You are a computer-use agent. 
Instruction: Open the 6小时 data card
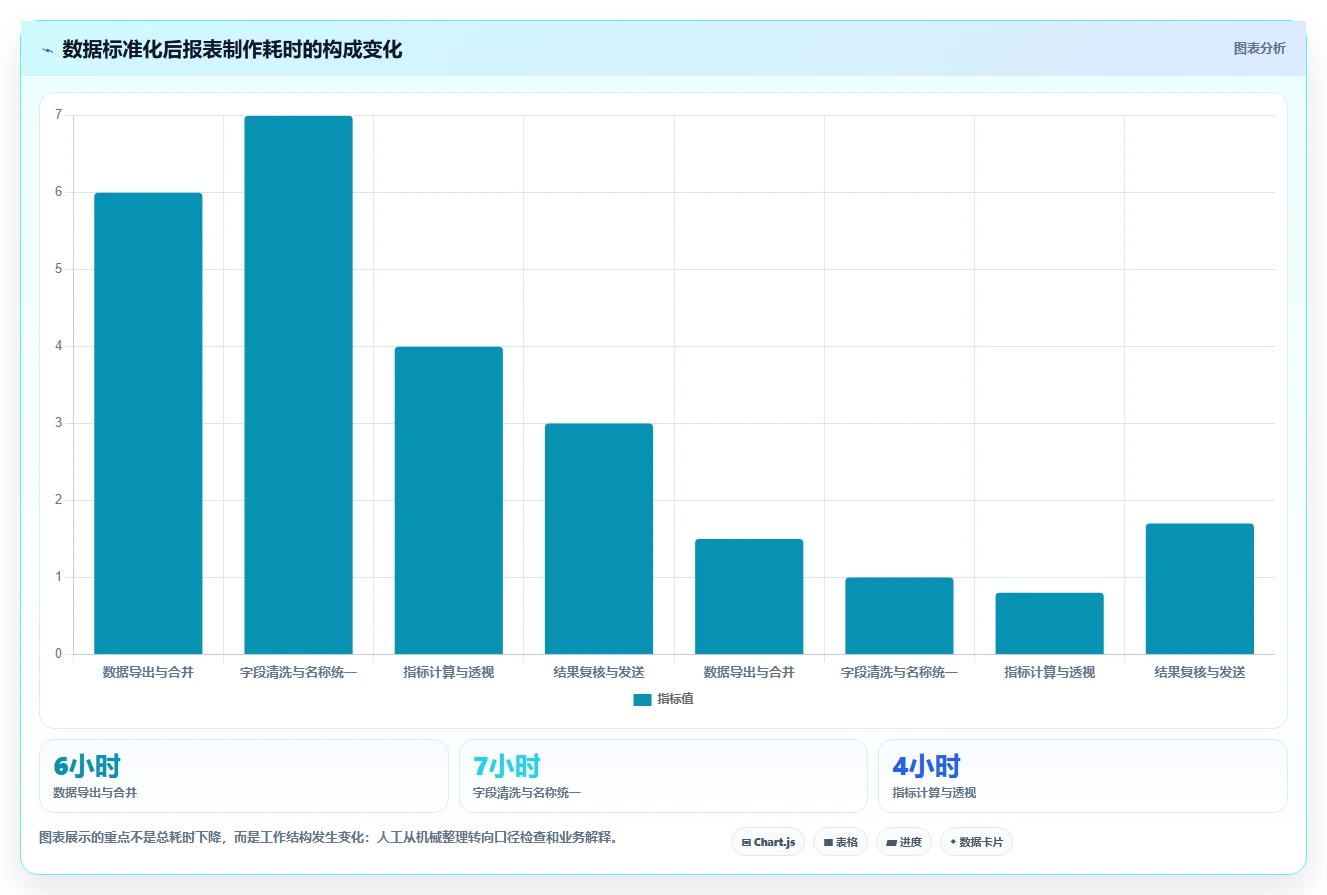click(x=244, y=776)
